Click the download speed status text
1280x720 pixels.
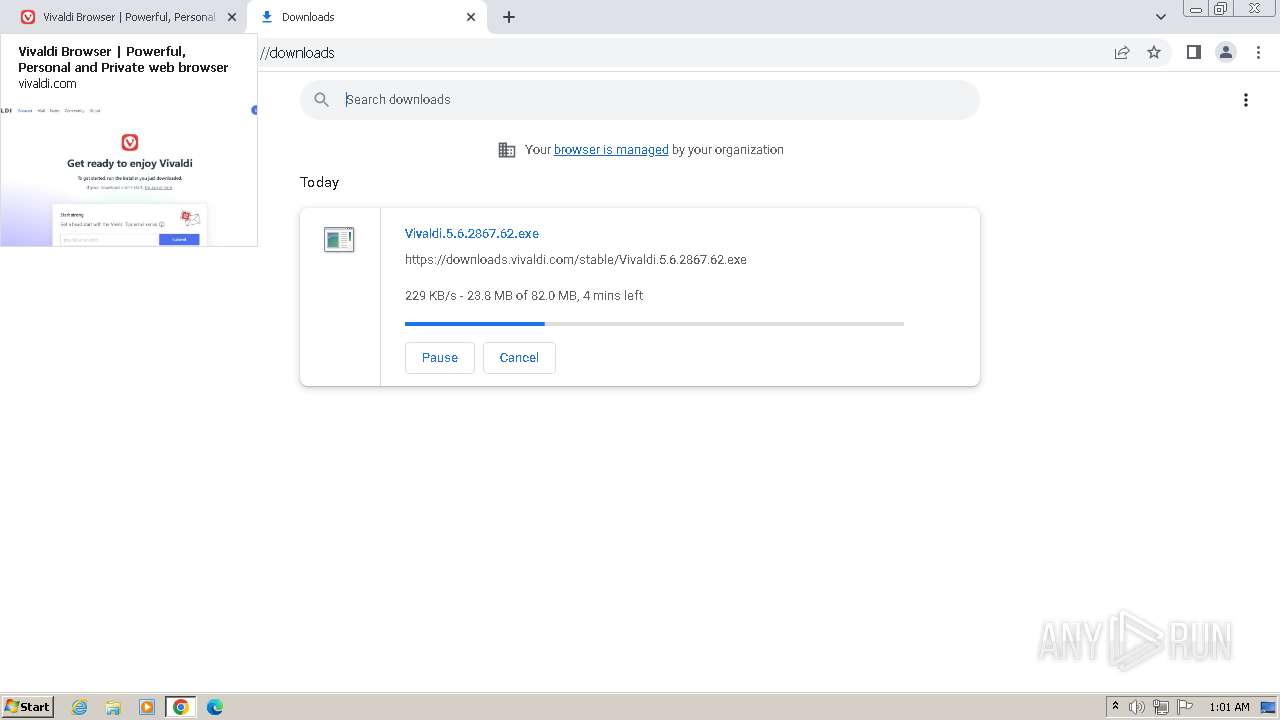click(x=524, y=295)
